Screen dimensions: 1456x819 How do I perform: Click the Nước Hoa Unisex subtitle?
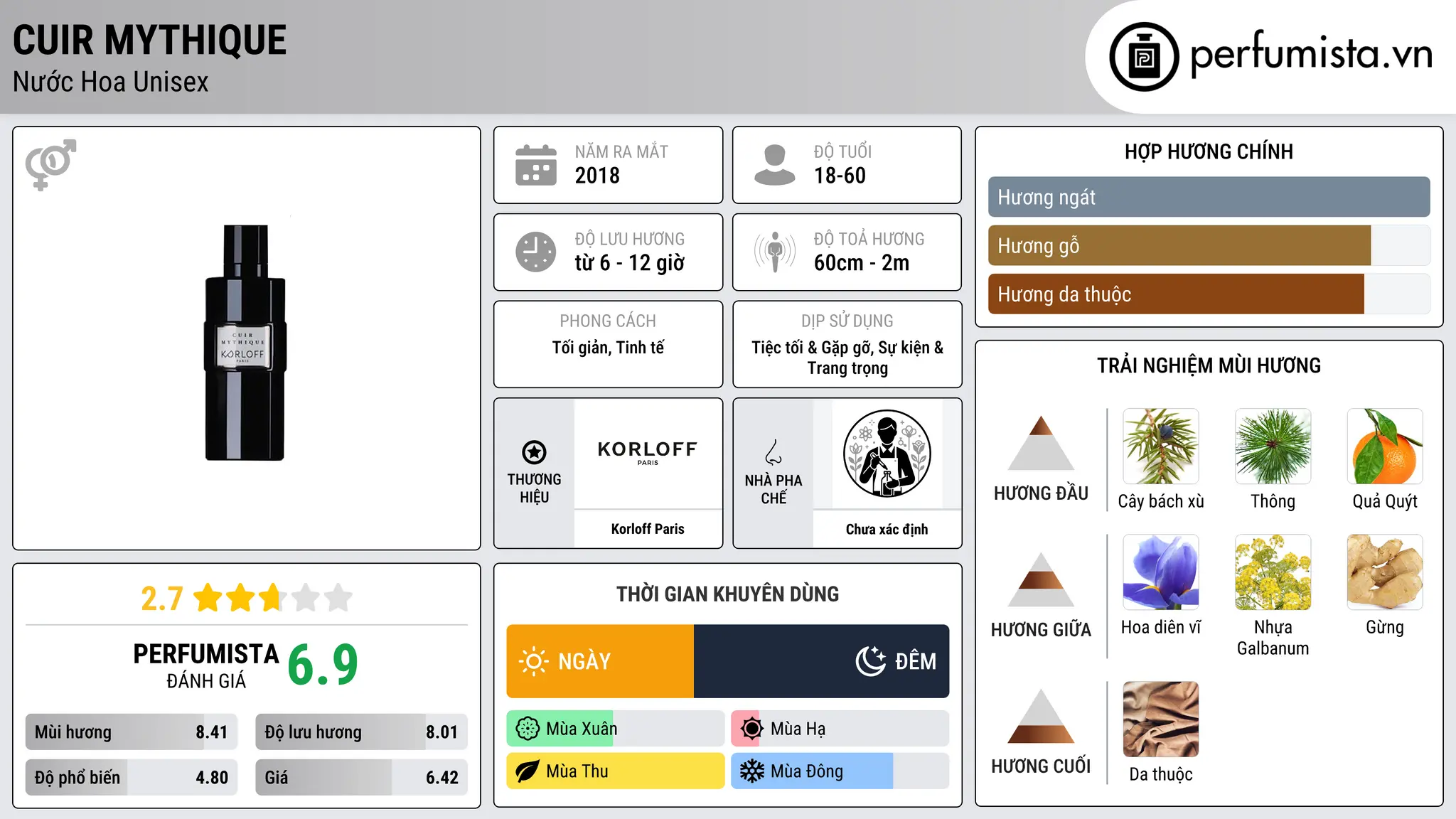click(x=111, y=82)
